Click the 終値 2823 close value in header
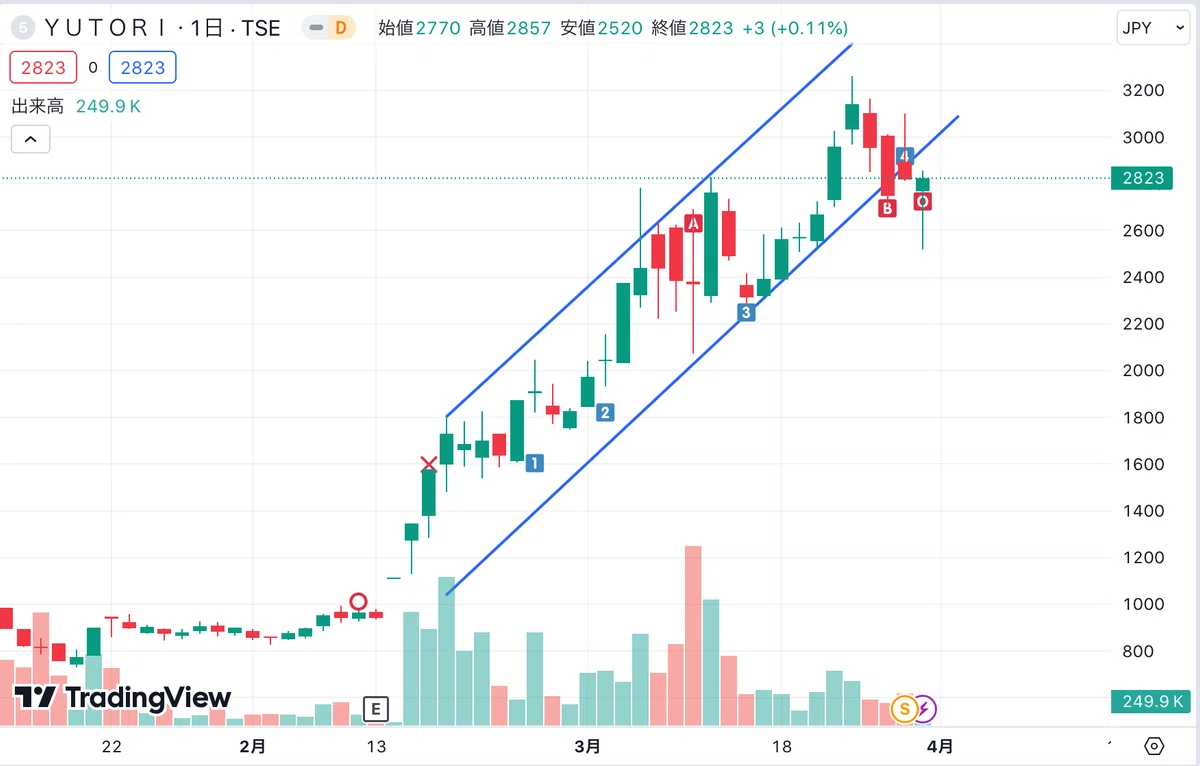The height and width of the screenshot is (766, 1200). pyautogui.click(x=692, y=28)
